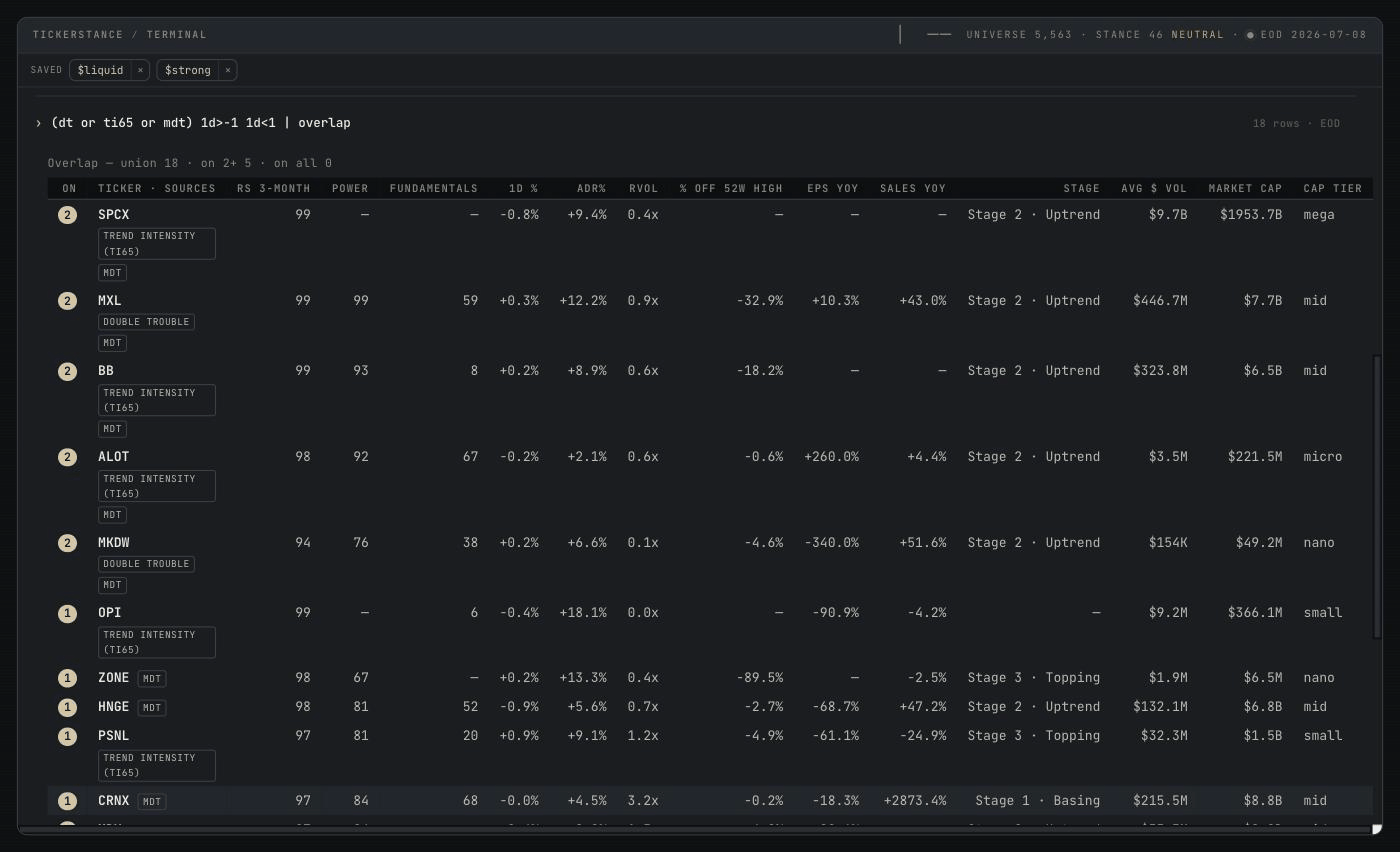1400x852 pixels.
Task: Click overlap count badge for CRNX
Action: tap(67, 801)
